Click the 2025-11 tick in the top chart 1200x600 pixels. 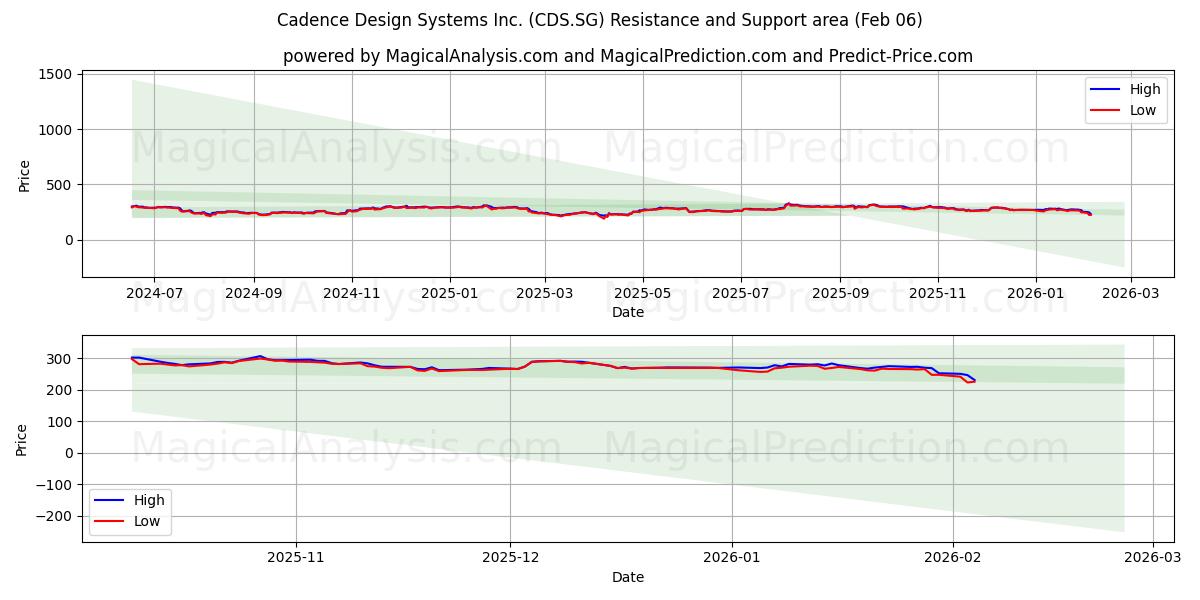click(x=938, y=294)
